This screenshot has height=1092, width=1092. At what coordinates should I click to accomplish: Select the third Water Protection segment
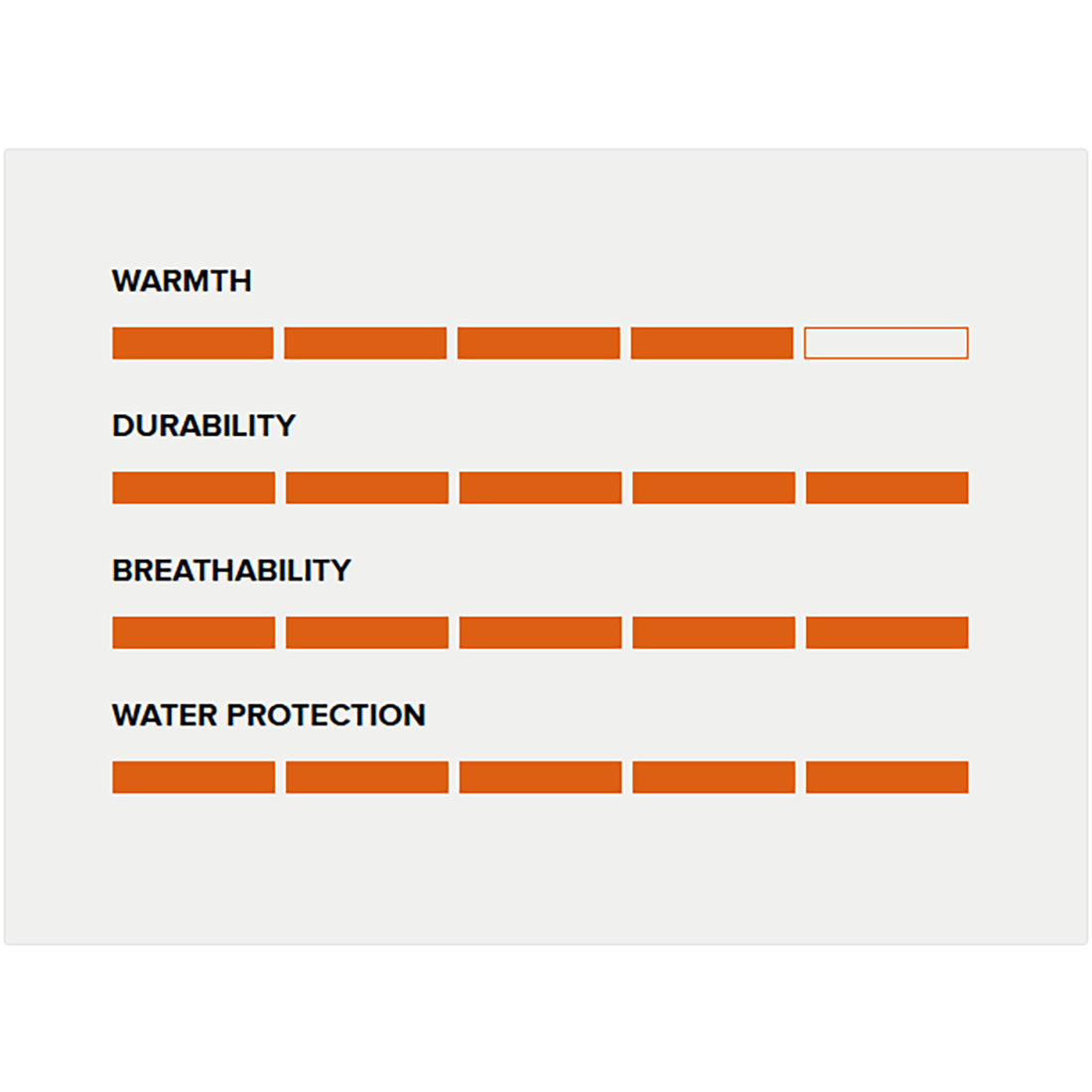tap(540, 777)
